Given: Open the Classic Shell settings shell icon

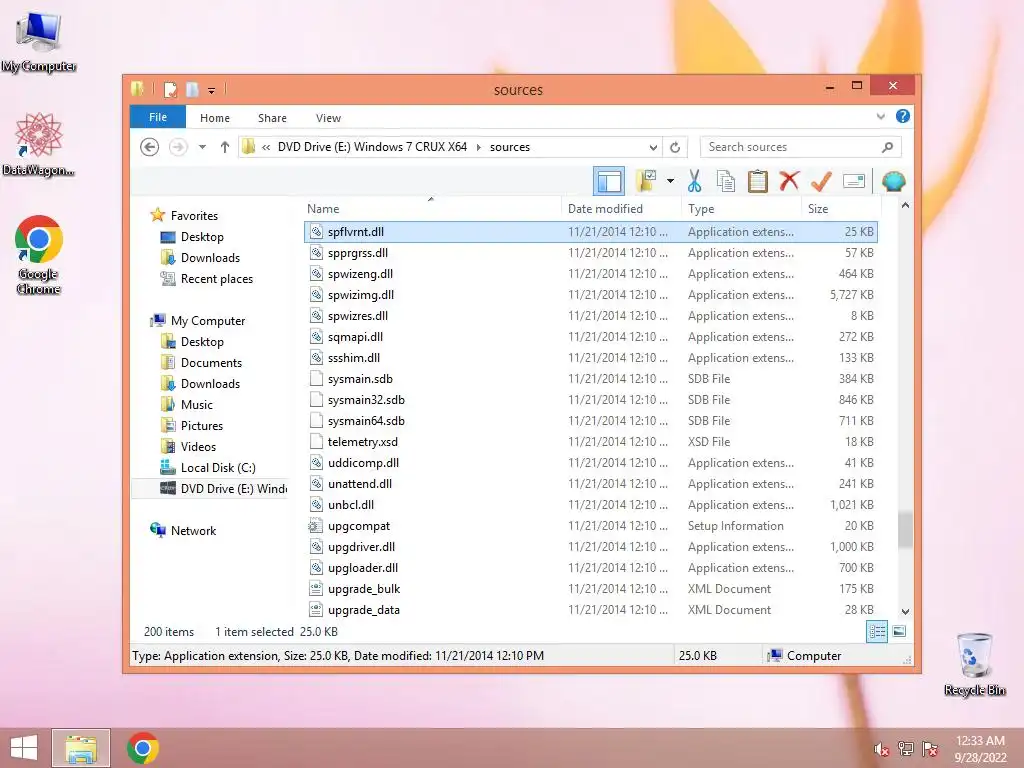Looking at the screenshot, I should point(893,181).
